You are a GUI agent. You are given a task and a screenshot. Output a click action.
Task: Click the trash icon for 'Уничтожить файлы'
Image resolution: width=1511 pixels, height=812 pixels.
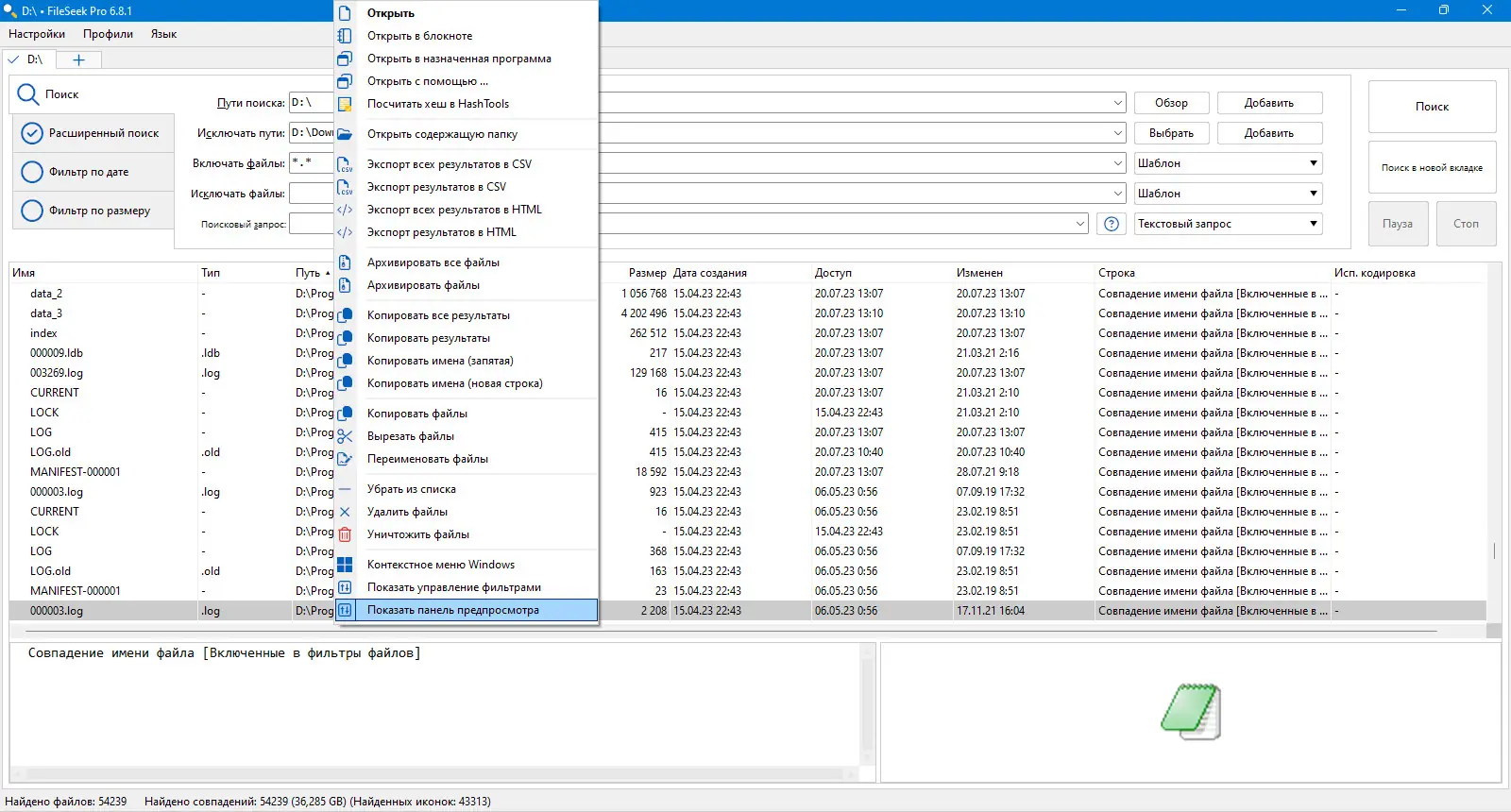point(345,534)
